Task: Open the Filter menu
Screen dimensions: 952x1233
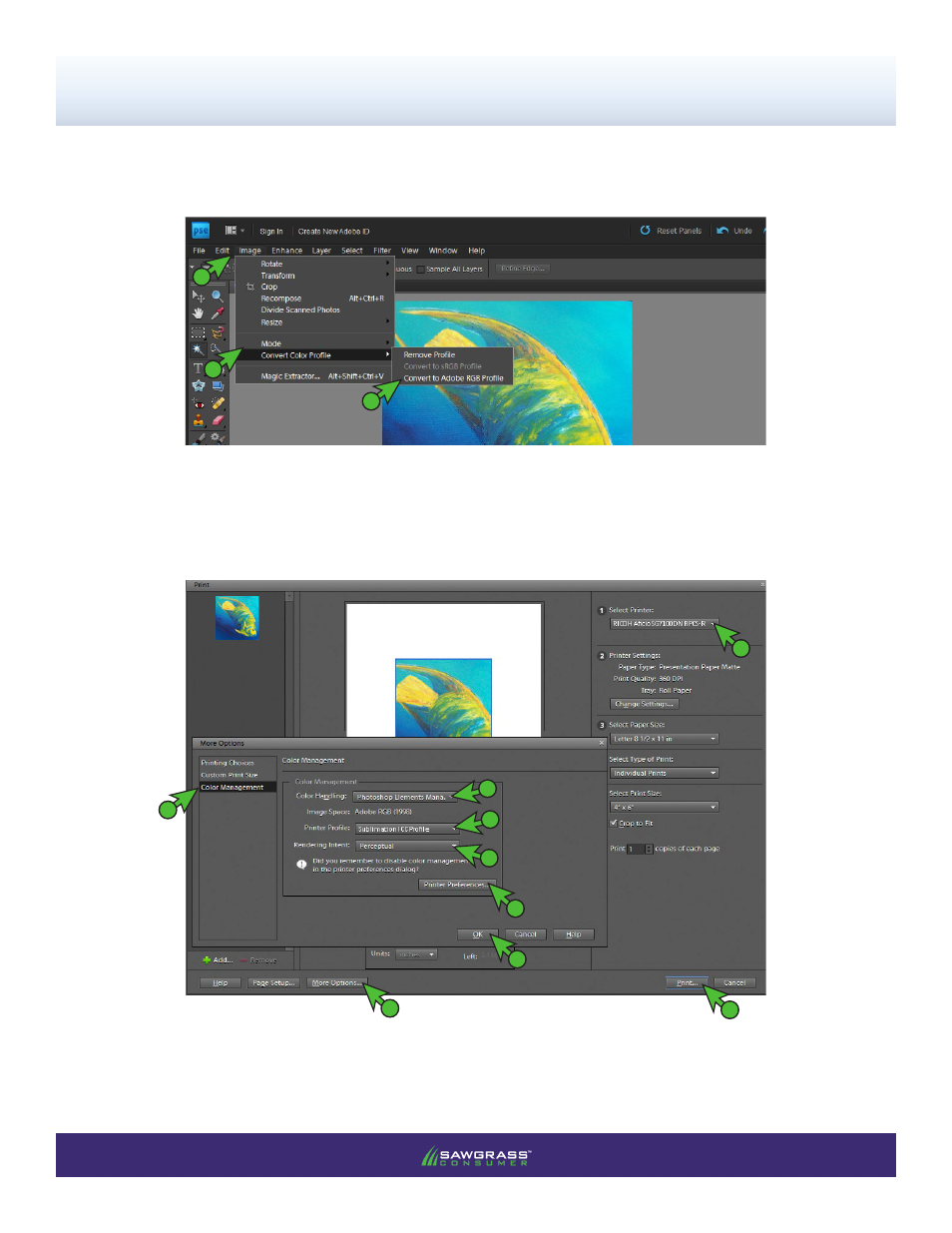Action: click(382, 251)
